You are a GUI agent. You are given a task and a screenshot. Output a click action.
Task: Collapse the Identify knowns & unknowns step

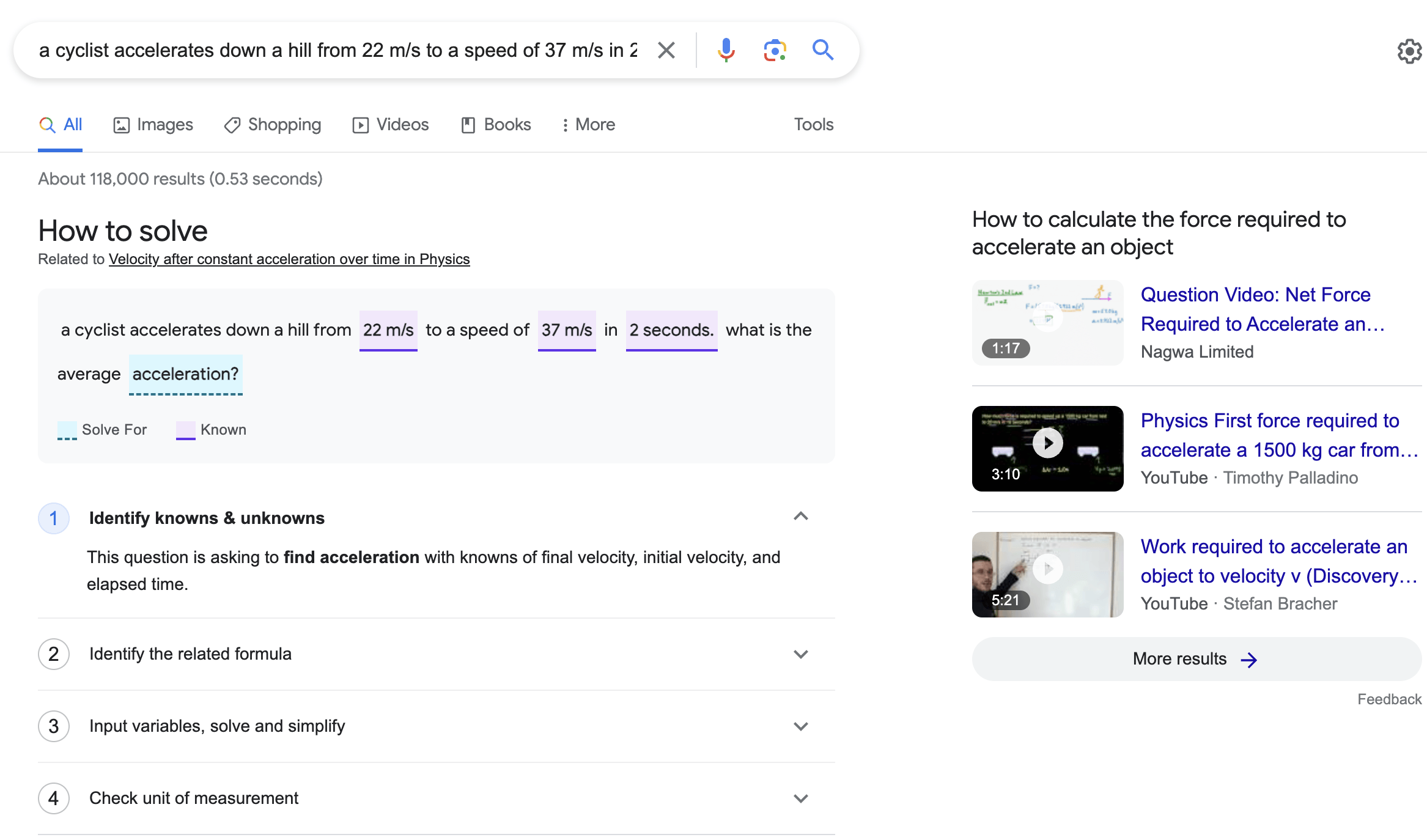800,517
